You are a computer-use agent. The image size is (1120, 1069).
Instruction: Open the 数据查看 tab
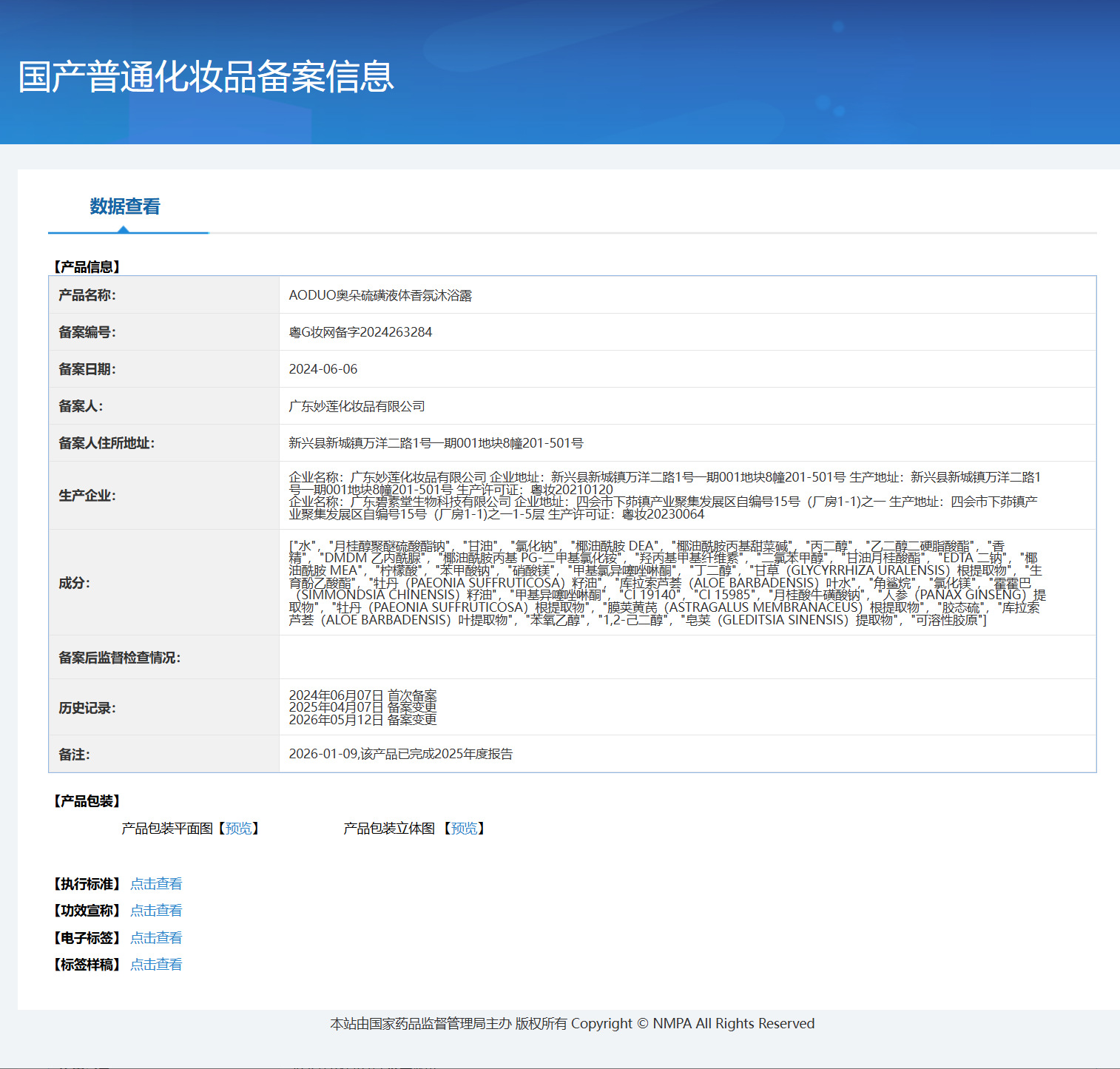click(125, 206)
